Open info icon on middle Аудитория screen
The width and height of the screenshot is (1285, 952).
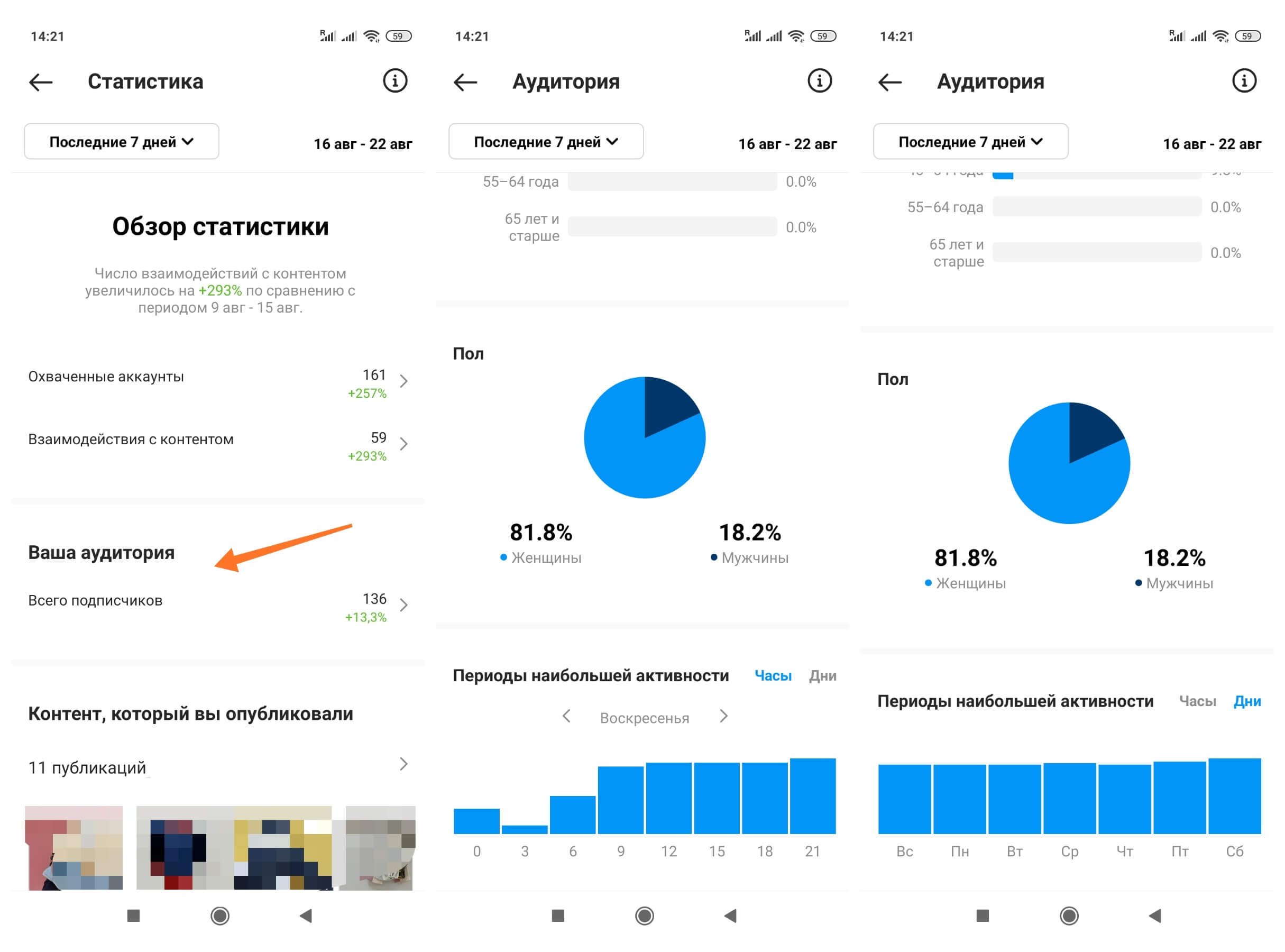tap(820, 81)
